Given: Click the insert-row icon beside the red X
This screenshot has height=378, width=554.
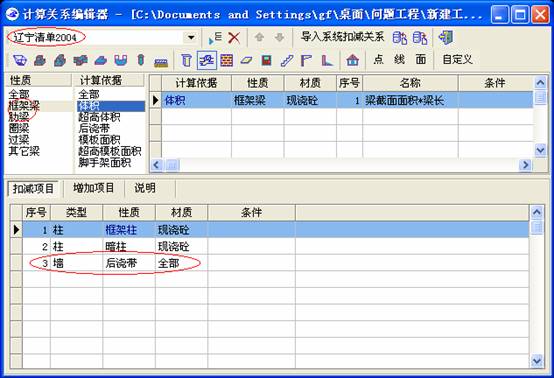Looking at the screenshot, I should (215, 37).
